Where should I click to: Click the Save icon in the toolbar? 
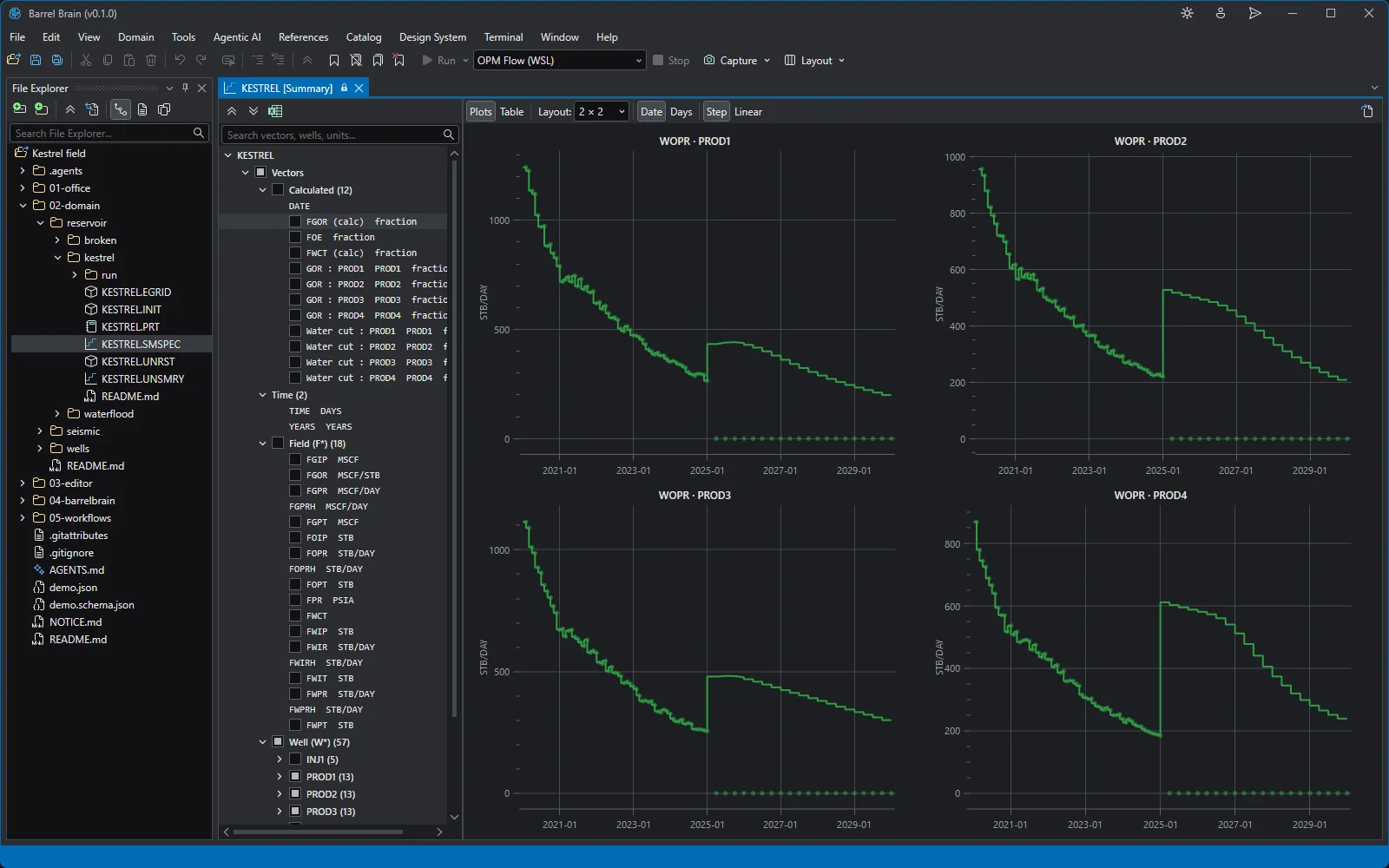(x=36, y=60)
